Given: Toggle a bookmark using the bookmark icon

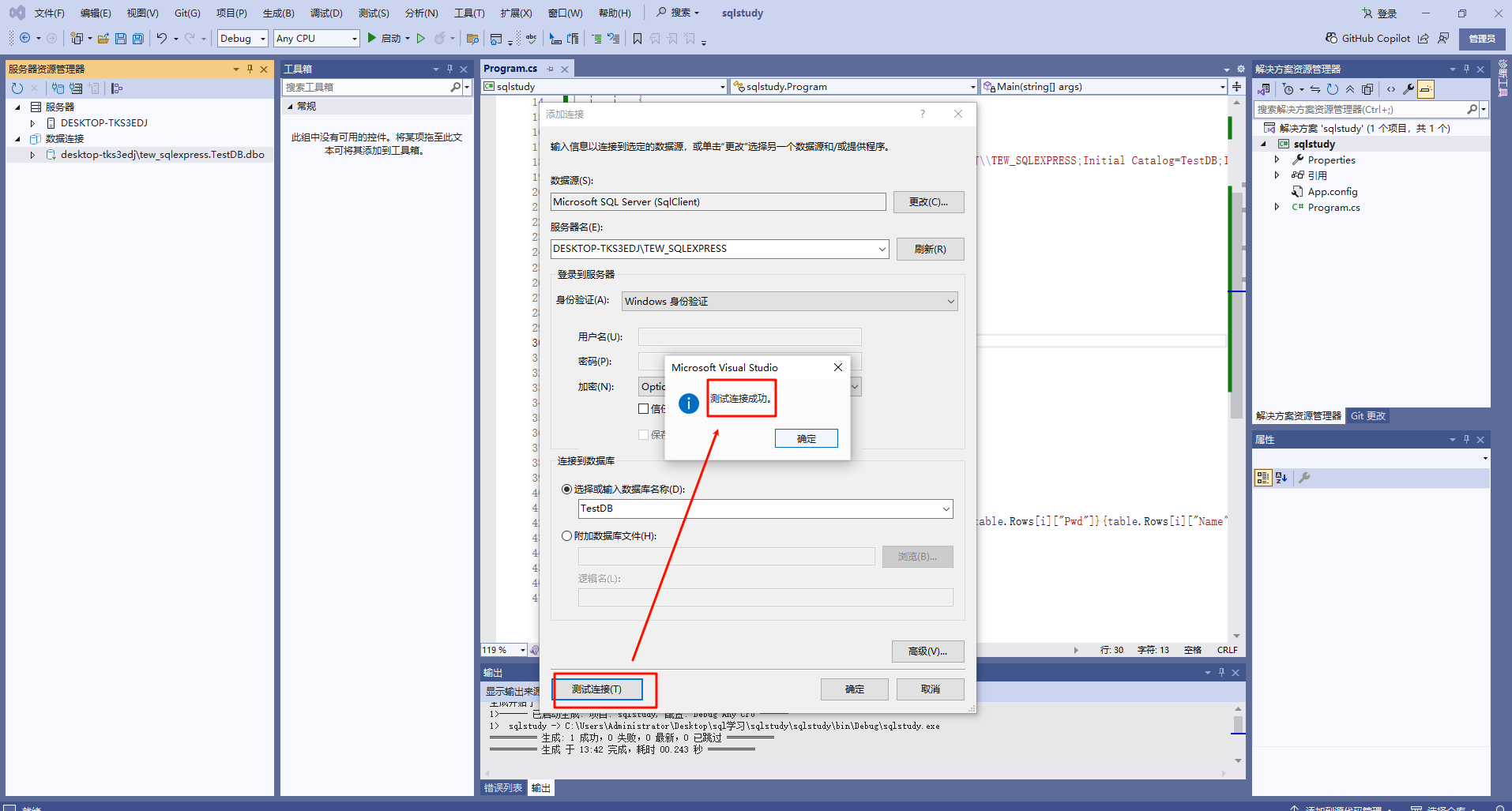Looking at the screenshot, I should coord(638,38).
